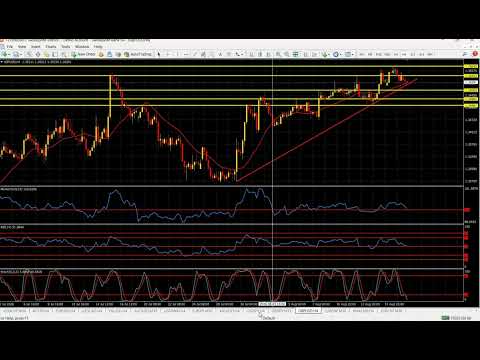480x360 pixels.
Task: Click the connection status indicator in status bar
Action: [456, 318]
